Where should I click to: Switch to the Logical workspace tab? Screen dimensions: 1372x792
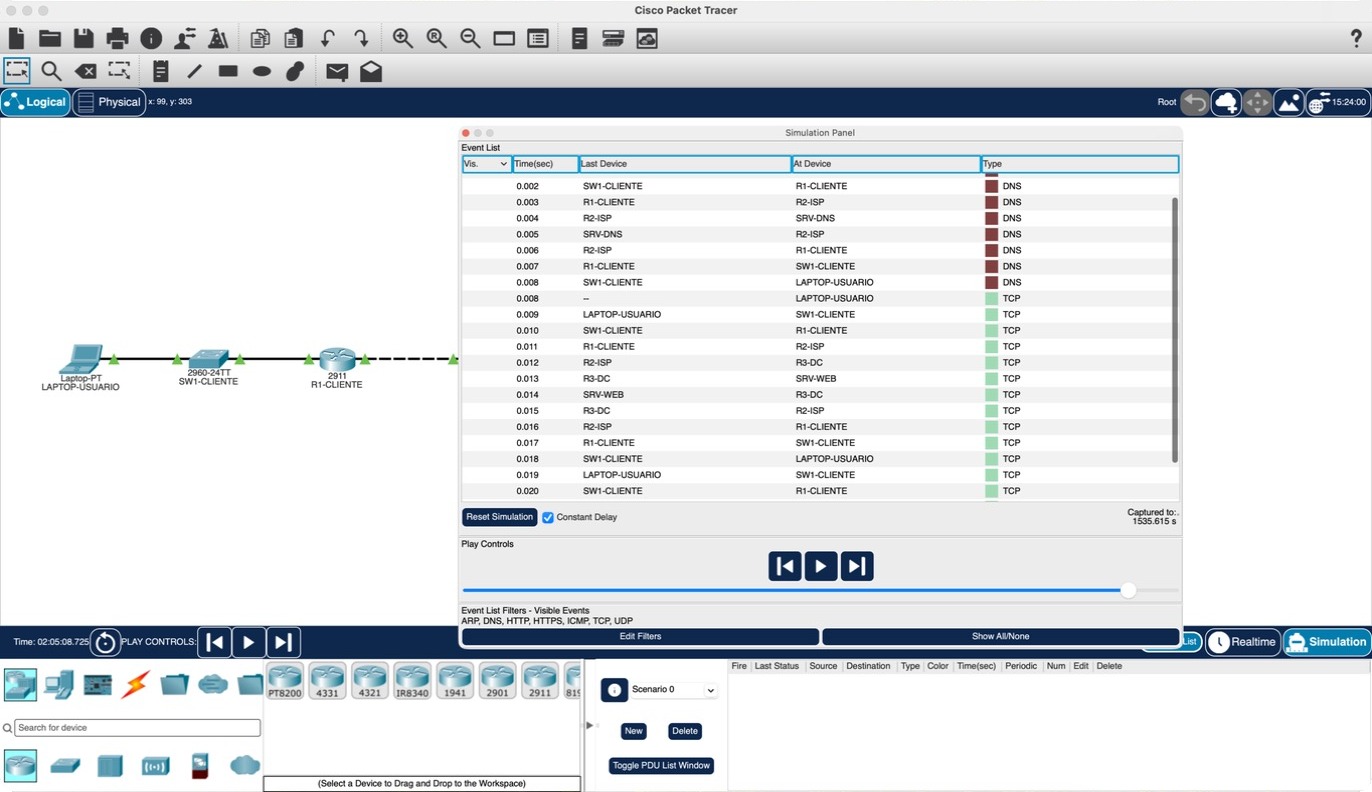(x=36, y=102)
